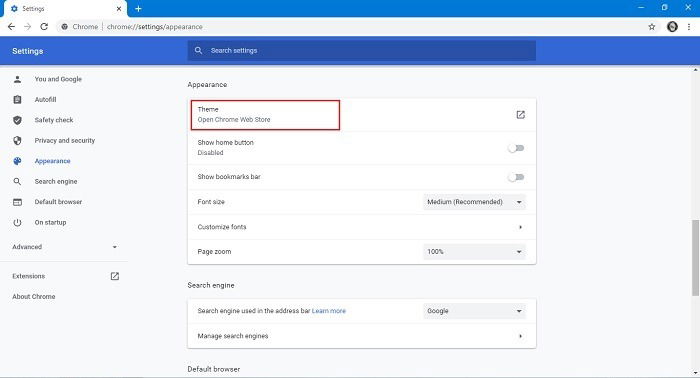Open Manage search engines row
700x378 pixels.
pyautogui.click(x=362, y=336)
